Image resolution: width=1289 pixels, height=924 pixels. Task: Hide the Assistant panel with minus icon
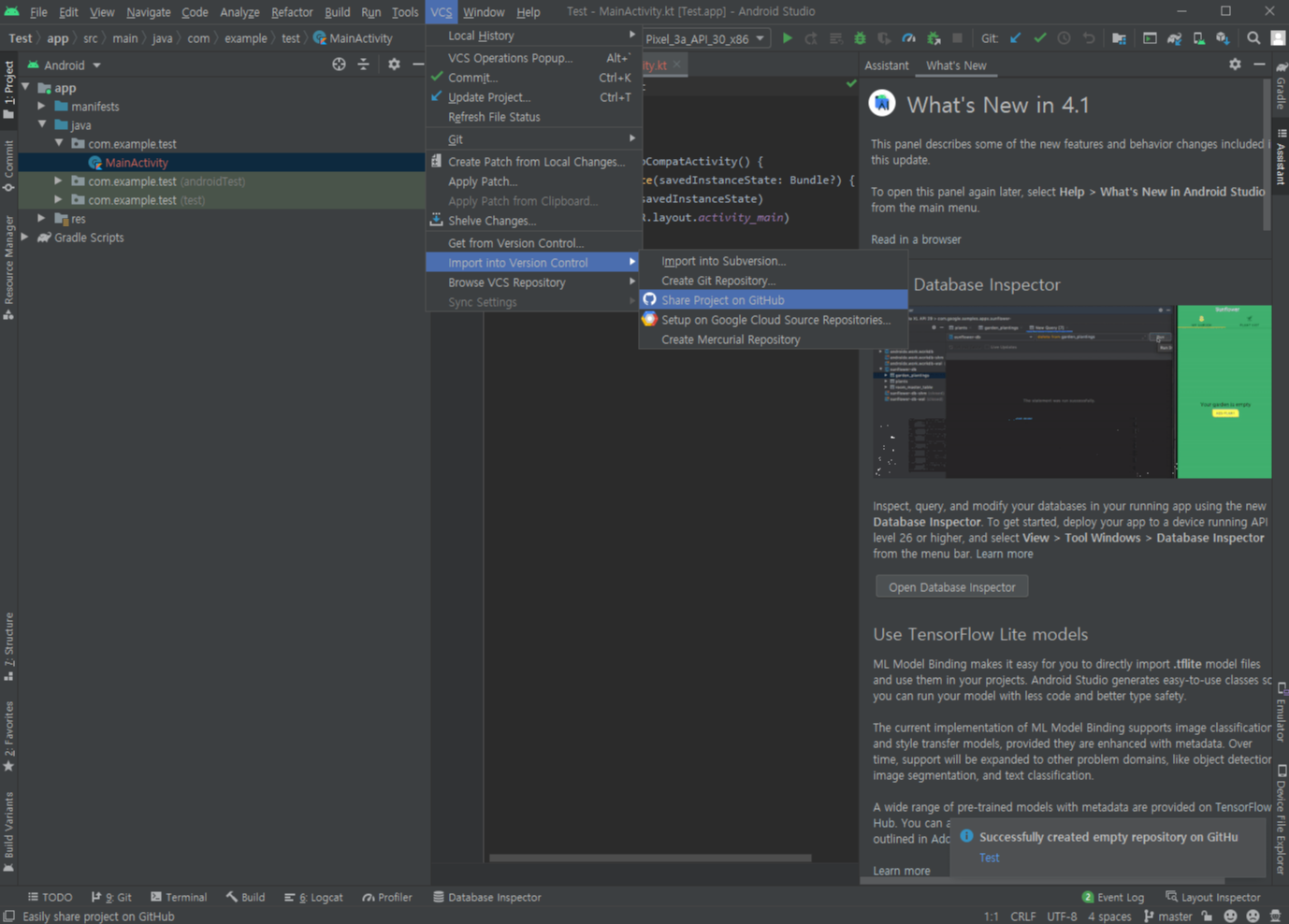1259,65
